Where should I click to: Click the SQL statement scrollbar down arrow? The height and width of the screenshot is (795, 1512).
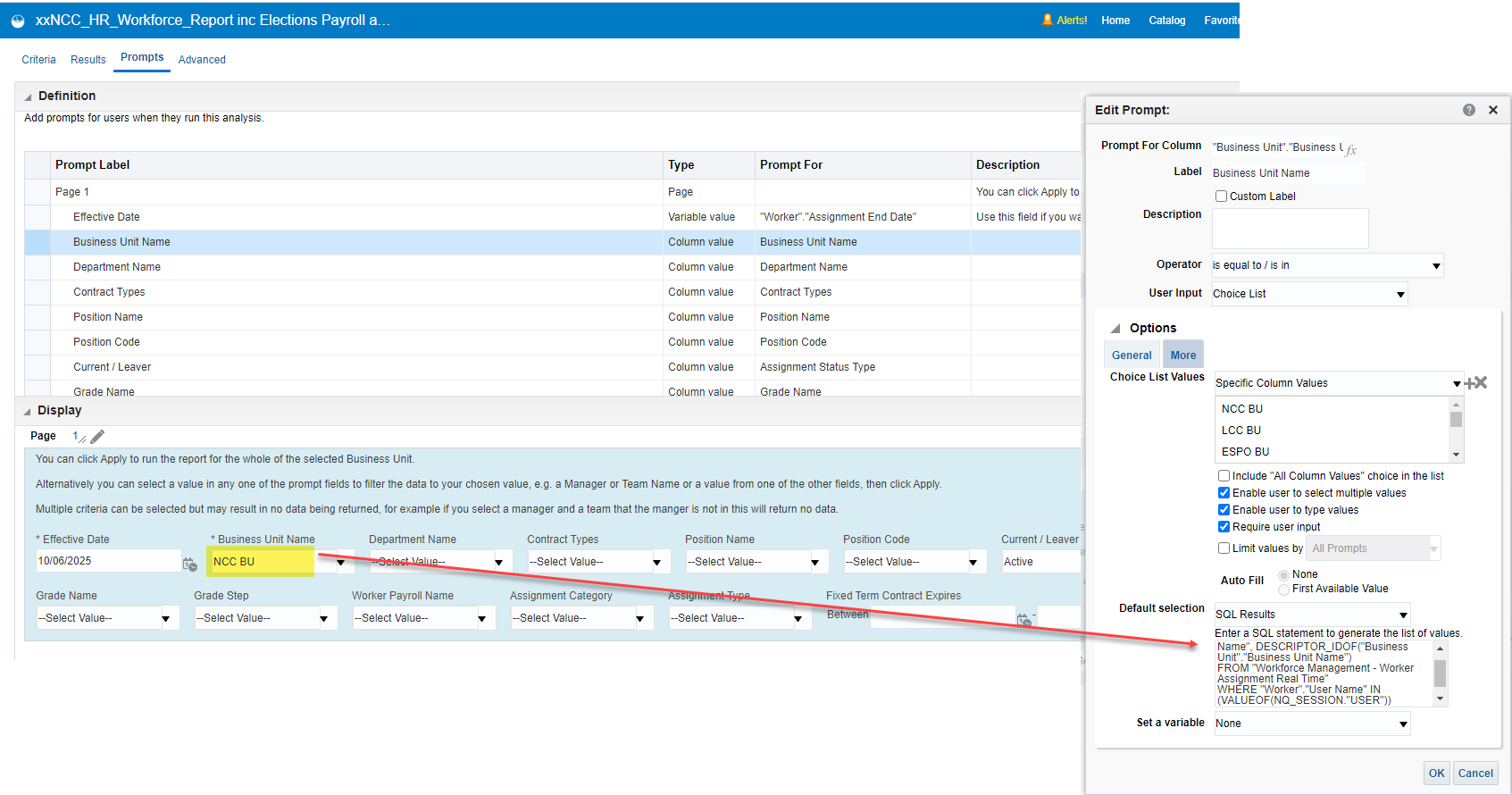(1440, 699)
